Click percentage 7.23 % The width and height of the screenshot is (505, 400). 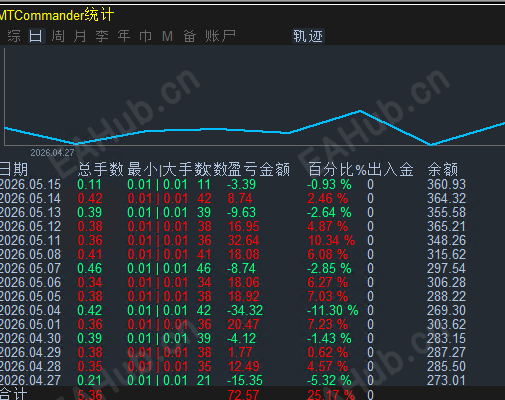[328, 324]
